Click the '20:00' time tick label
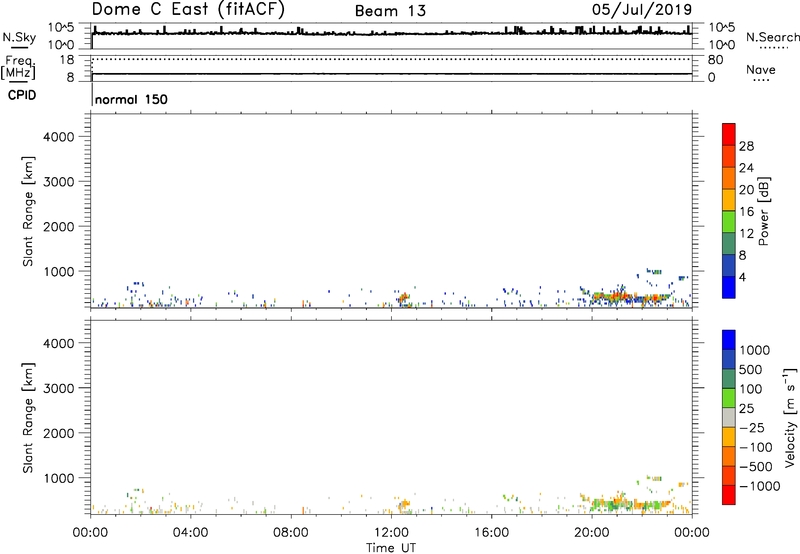Image resolution: width=800 pixels, height=554 pixels. pyautogui.click(x=592, y=533)
